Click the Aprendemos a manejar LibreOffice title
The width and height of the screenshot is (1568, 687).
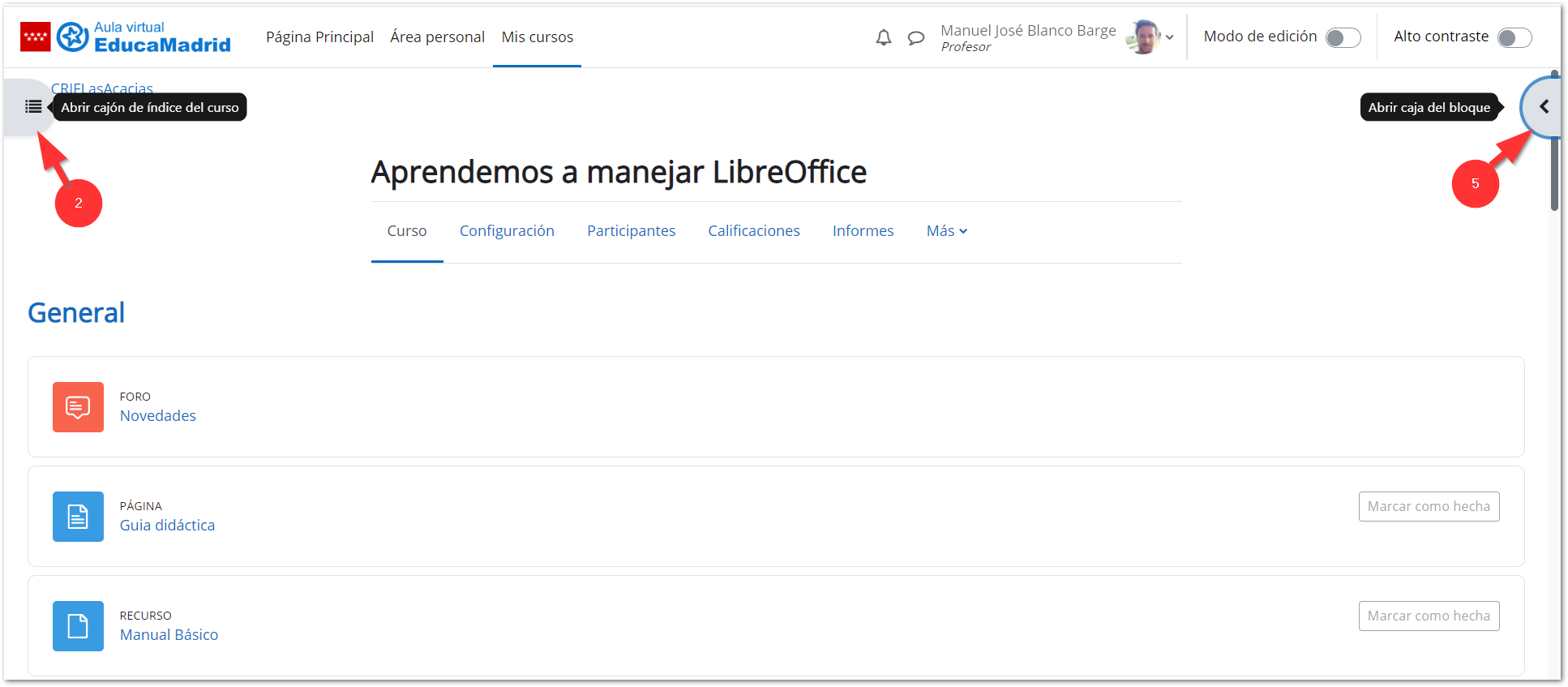point(619,172)
